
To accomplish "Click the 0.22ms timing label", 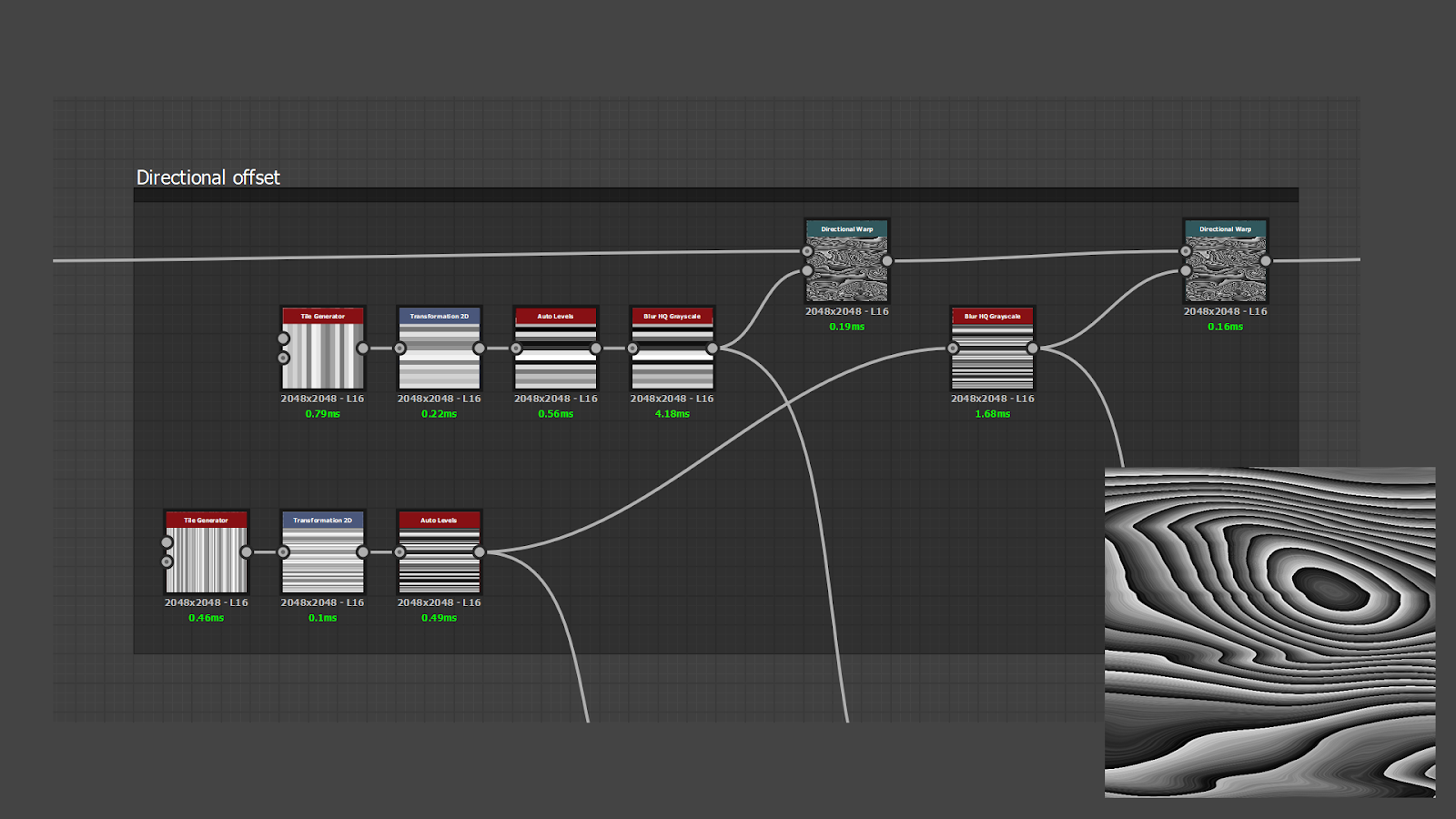I will point(440,414).
